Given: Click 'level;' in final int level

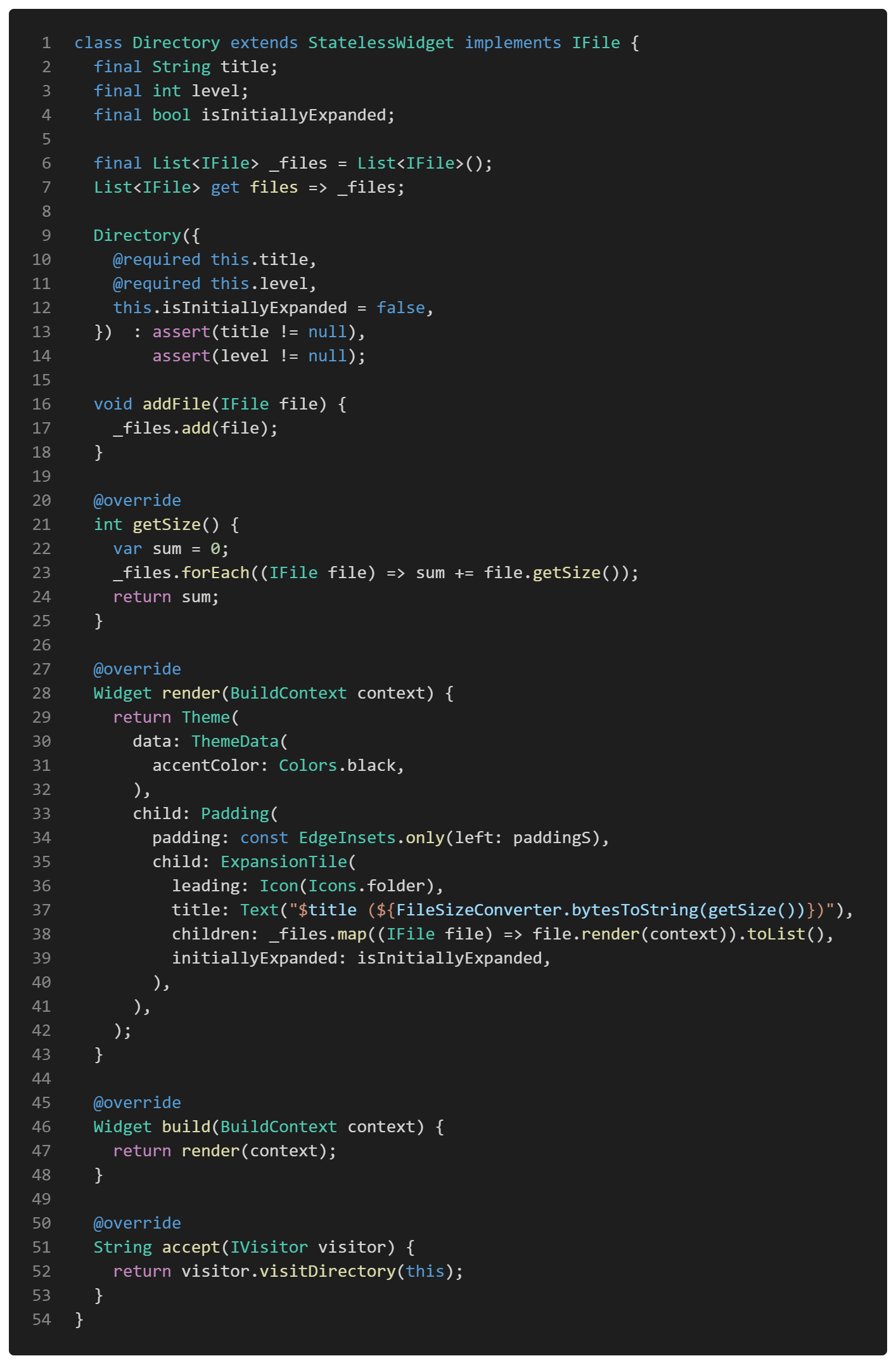Looking at the screenshot, I should pos(220,91).
